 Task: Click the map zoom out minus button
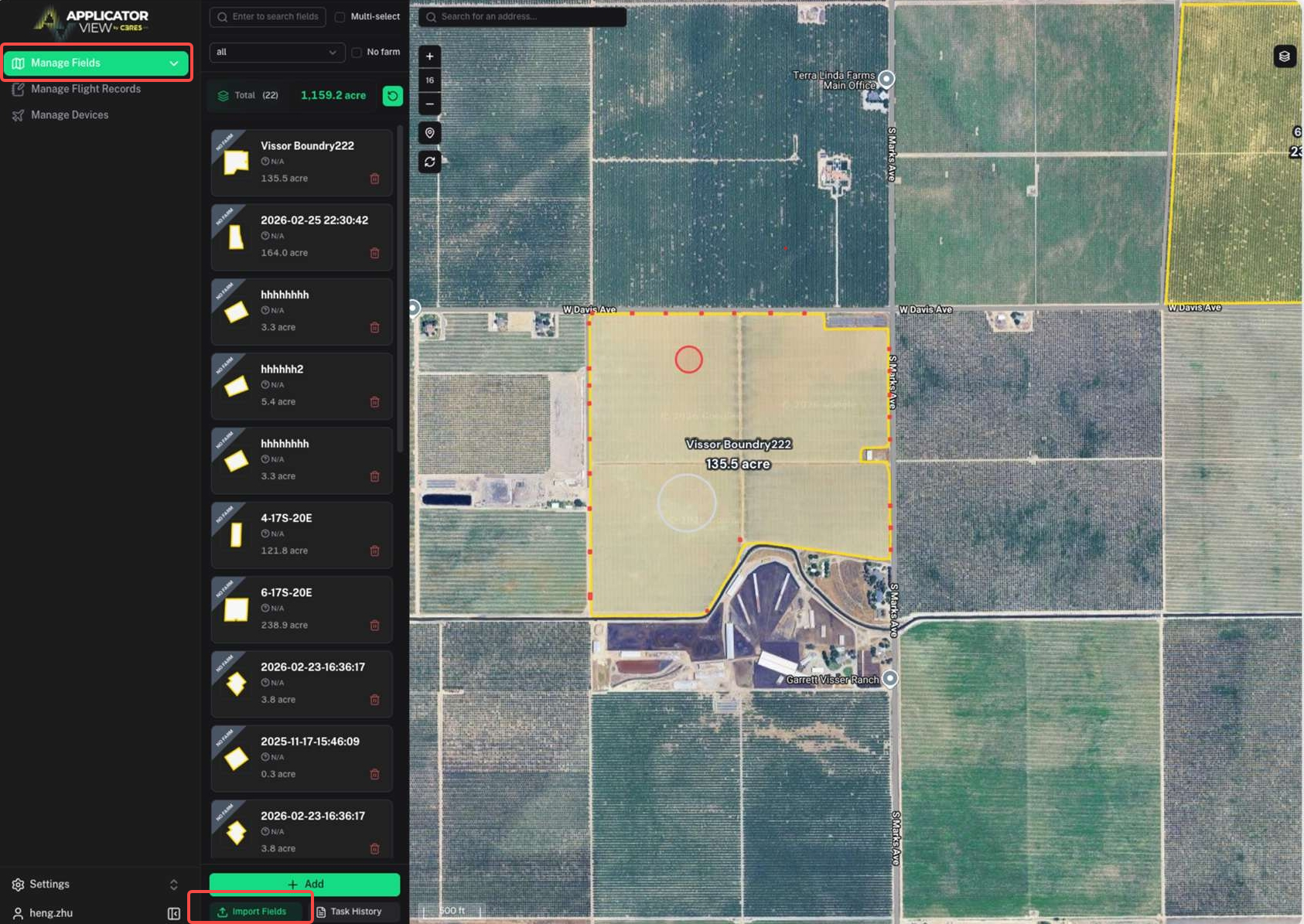429,104
